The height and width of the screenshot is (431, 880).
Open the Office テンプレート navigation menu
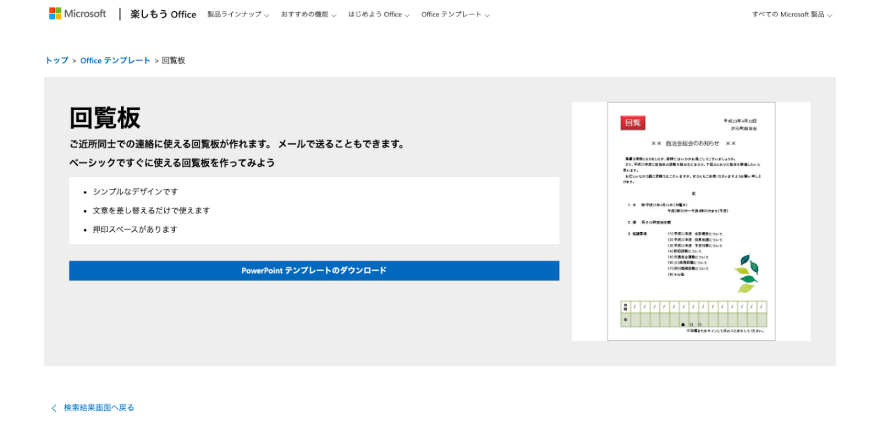click(454, 15)
